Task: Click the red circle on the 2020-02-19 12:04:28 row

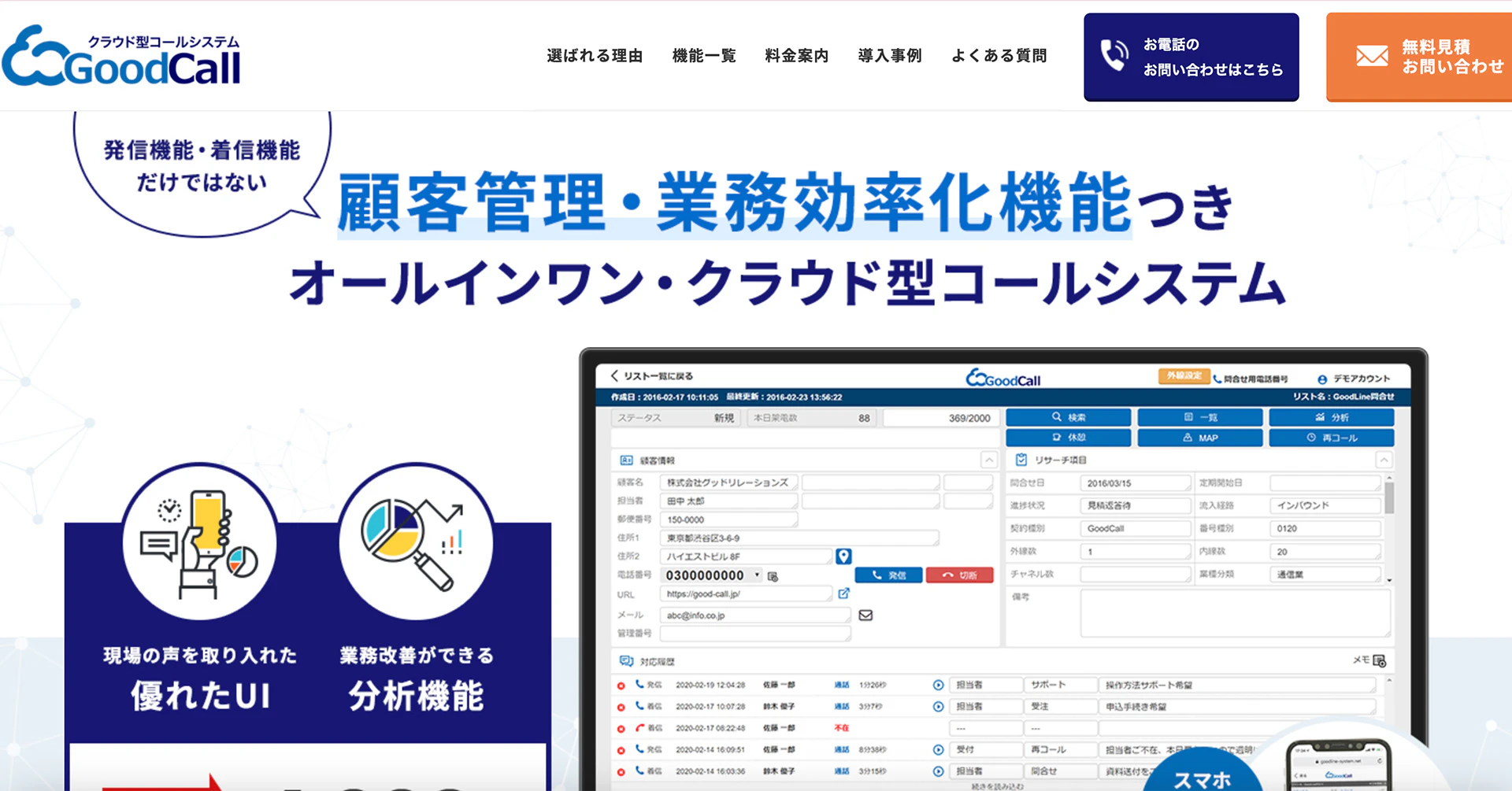Action: coord(621,686)
